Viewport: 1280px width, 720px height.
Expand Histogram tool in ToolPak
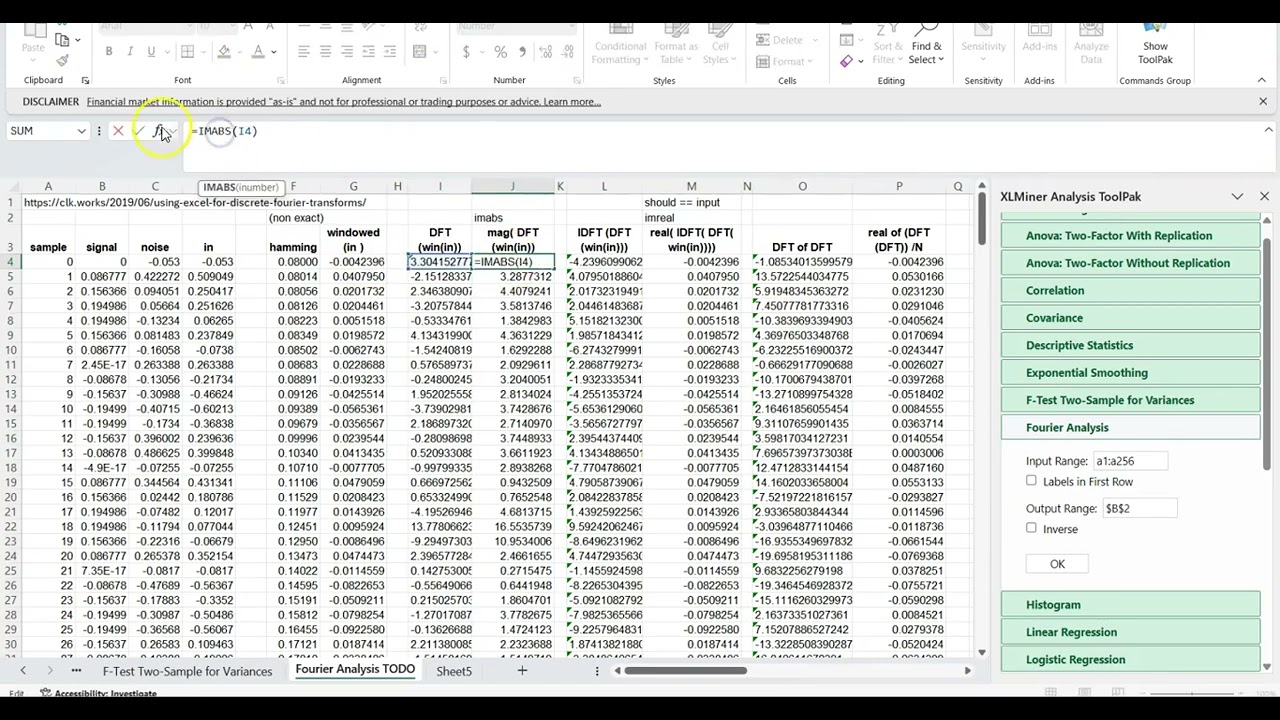1130,604
